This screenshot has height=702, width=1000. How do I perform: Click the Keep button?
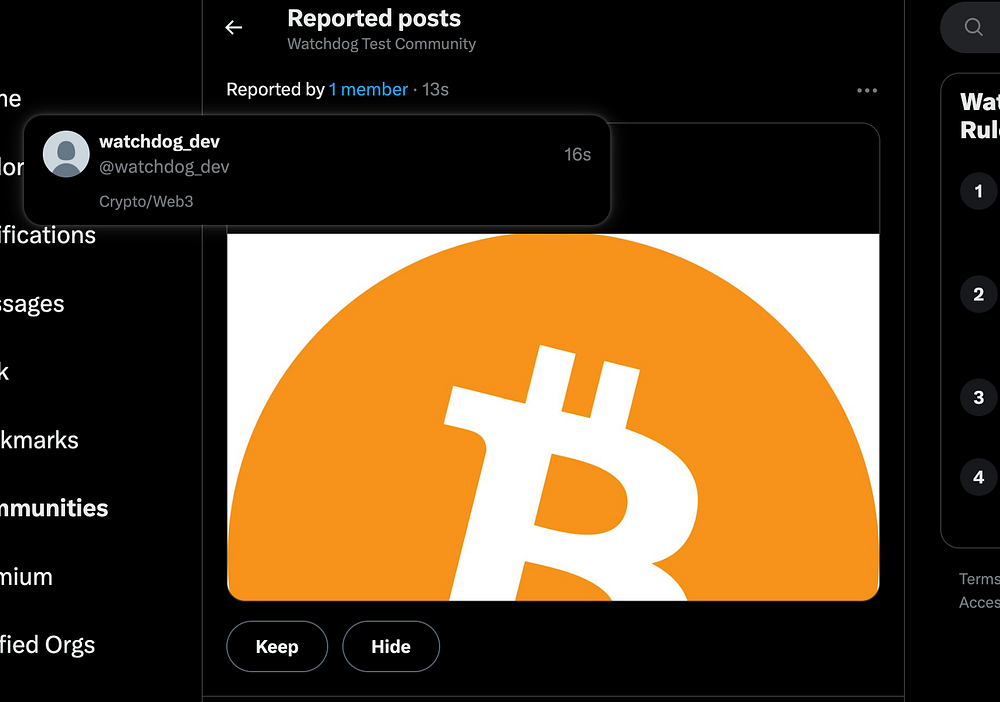pos(277,647)
